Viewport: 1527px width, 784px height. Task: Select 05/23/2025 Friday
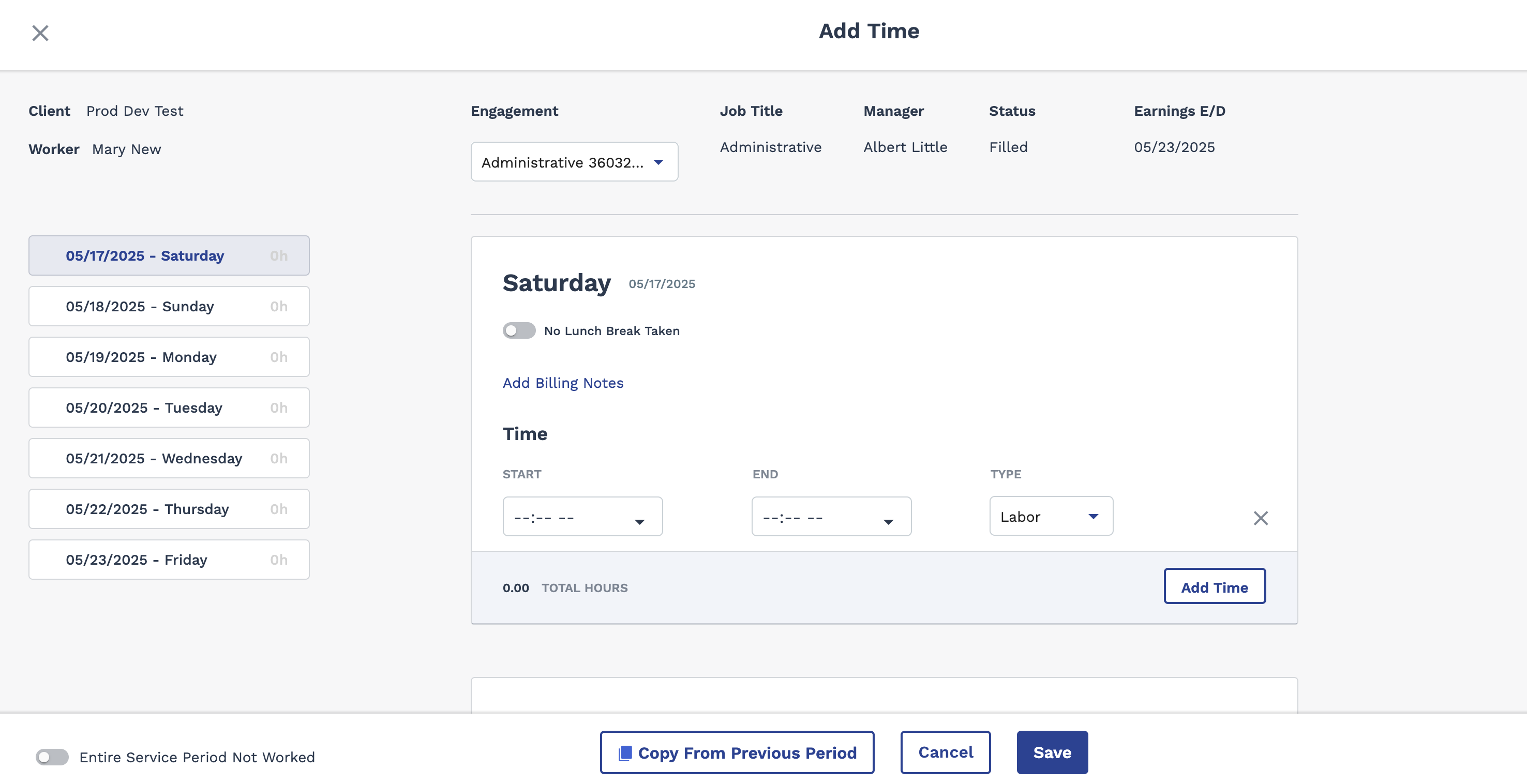click(169, 560)
